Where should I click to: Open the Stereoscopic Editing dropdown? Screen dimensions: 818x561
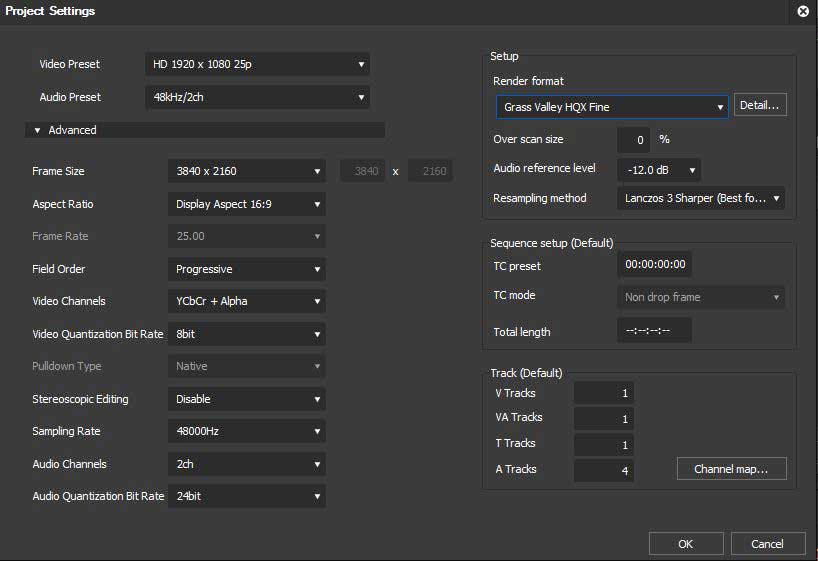tap(247, 399)
